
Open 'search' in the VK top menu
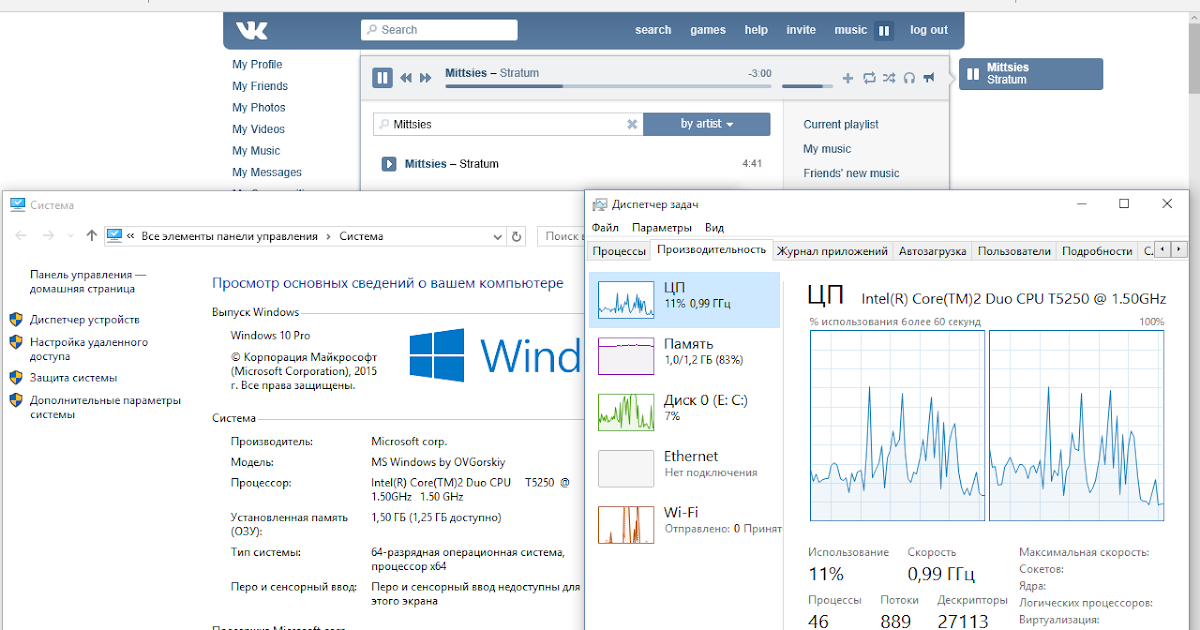point(653,30)
